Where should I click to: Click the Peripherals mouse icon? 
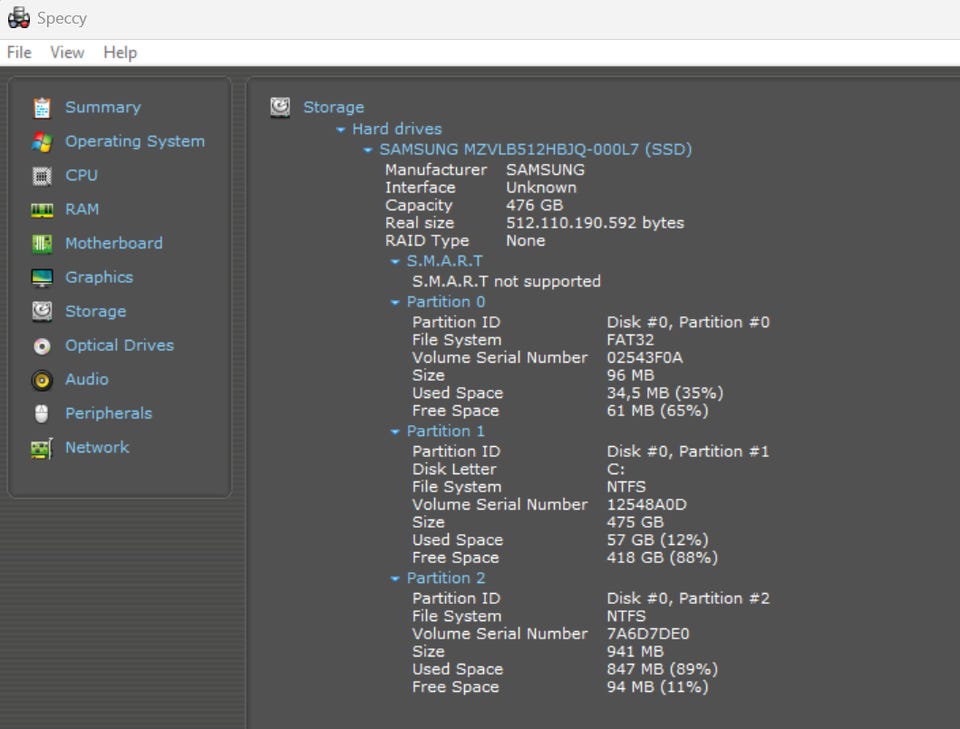(x=41, y=414)
